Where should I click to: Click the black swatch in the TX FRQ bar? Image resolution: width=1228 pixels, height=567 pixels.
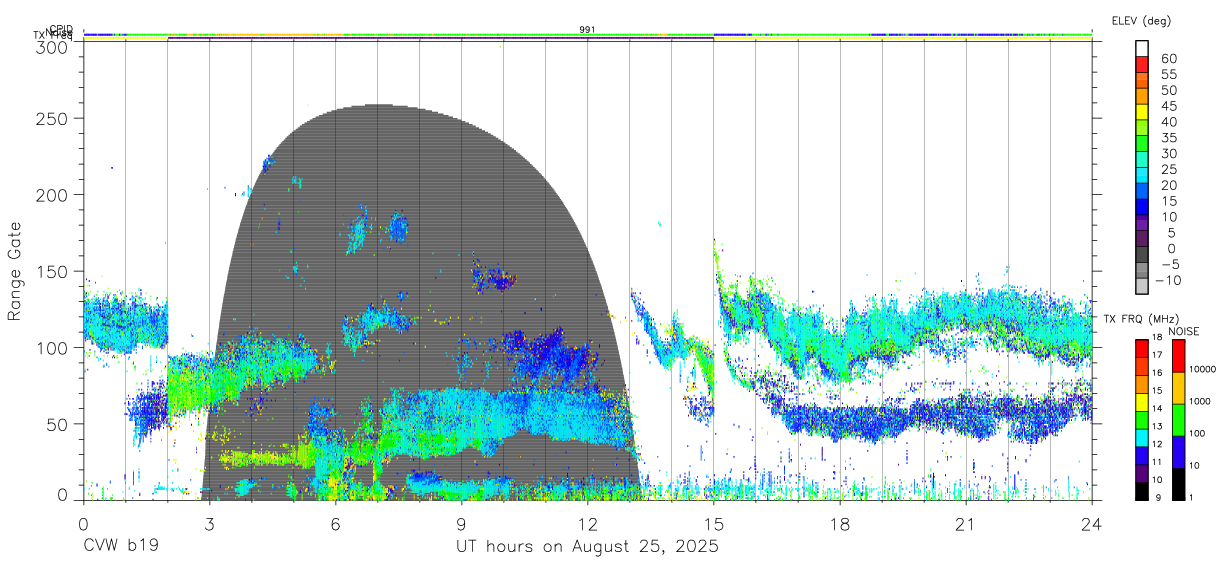pos(1141,490)
